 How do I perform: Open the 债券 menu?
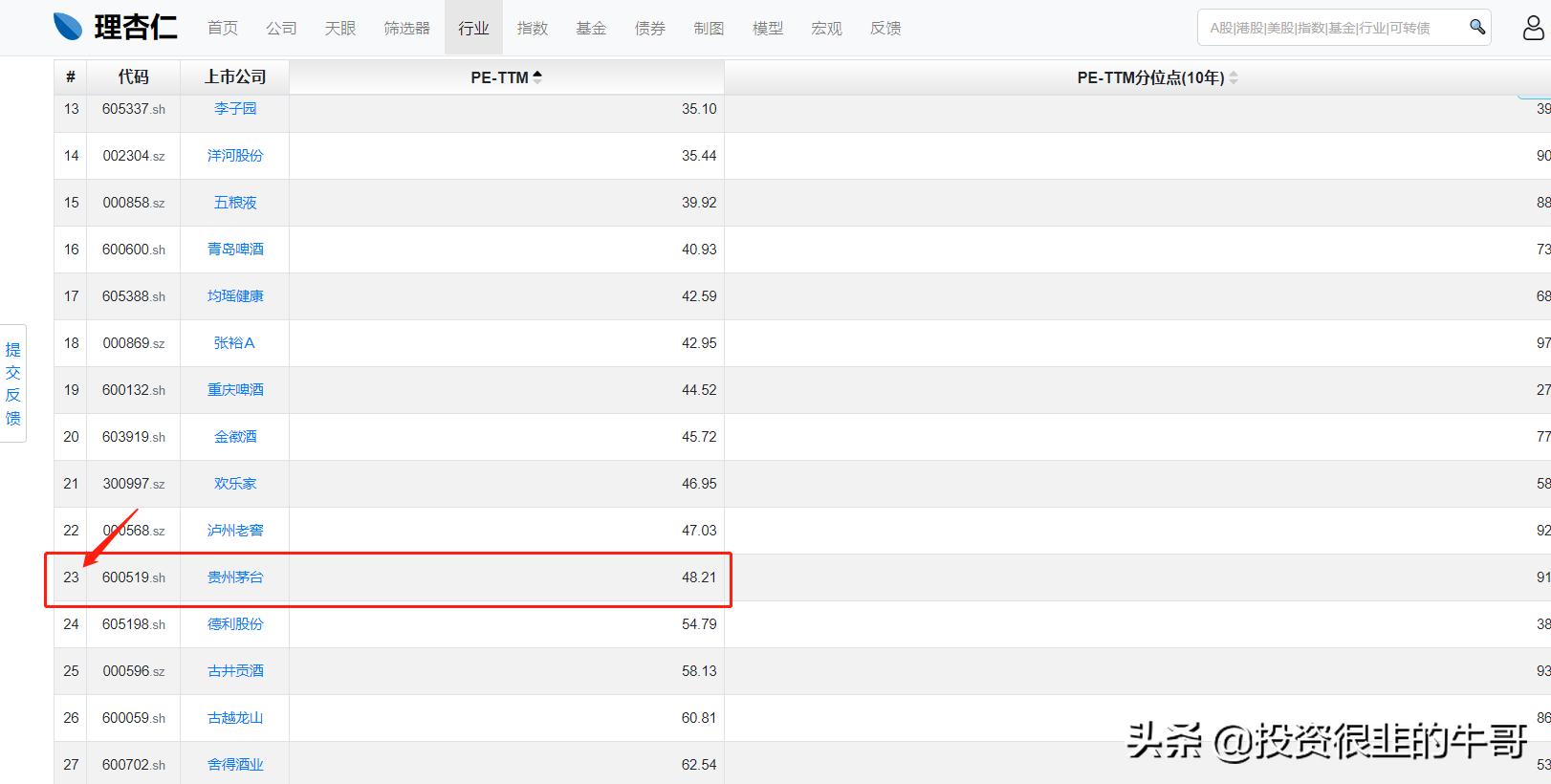pyautogui.click(x=650, y=28)
